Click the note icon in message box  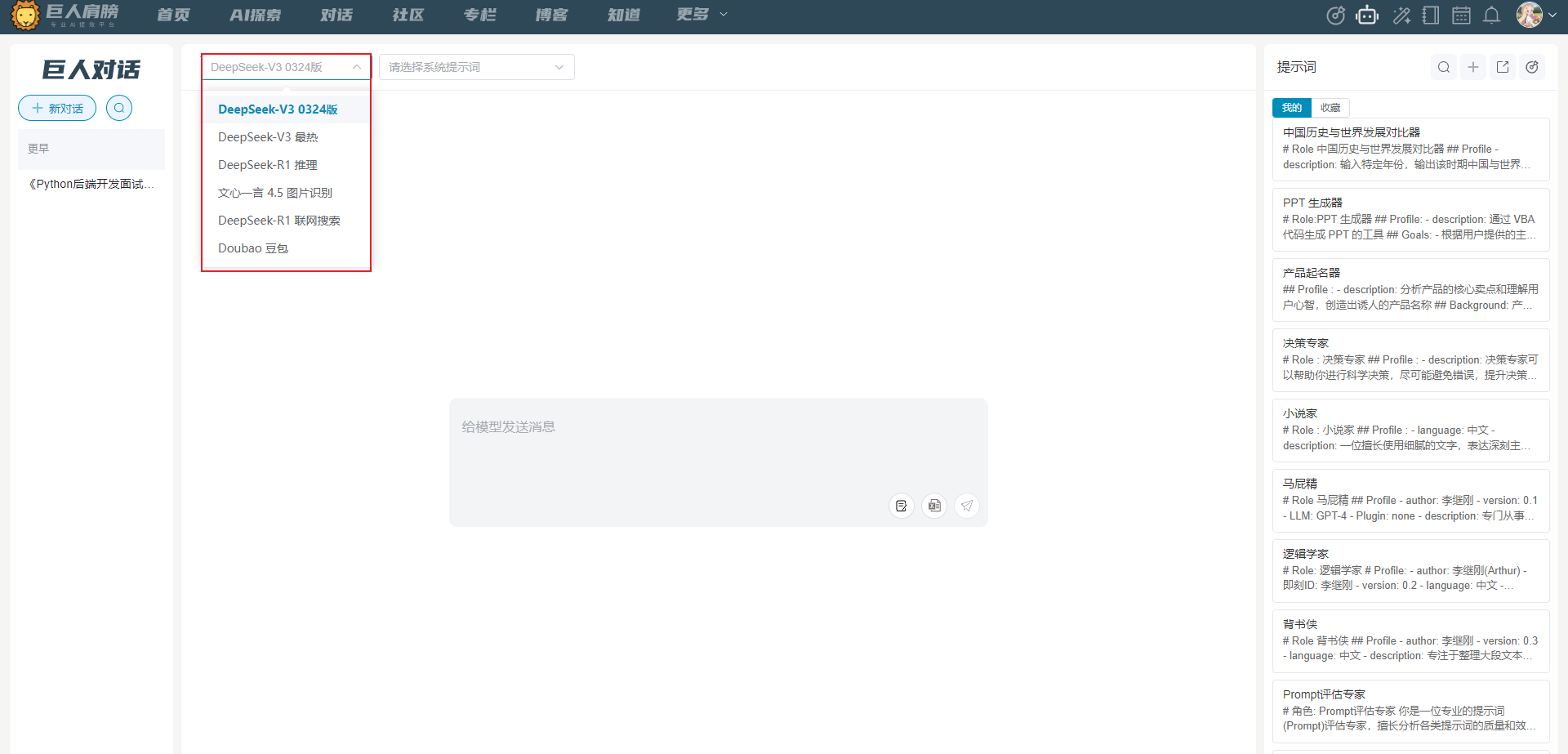902,506
